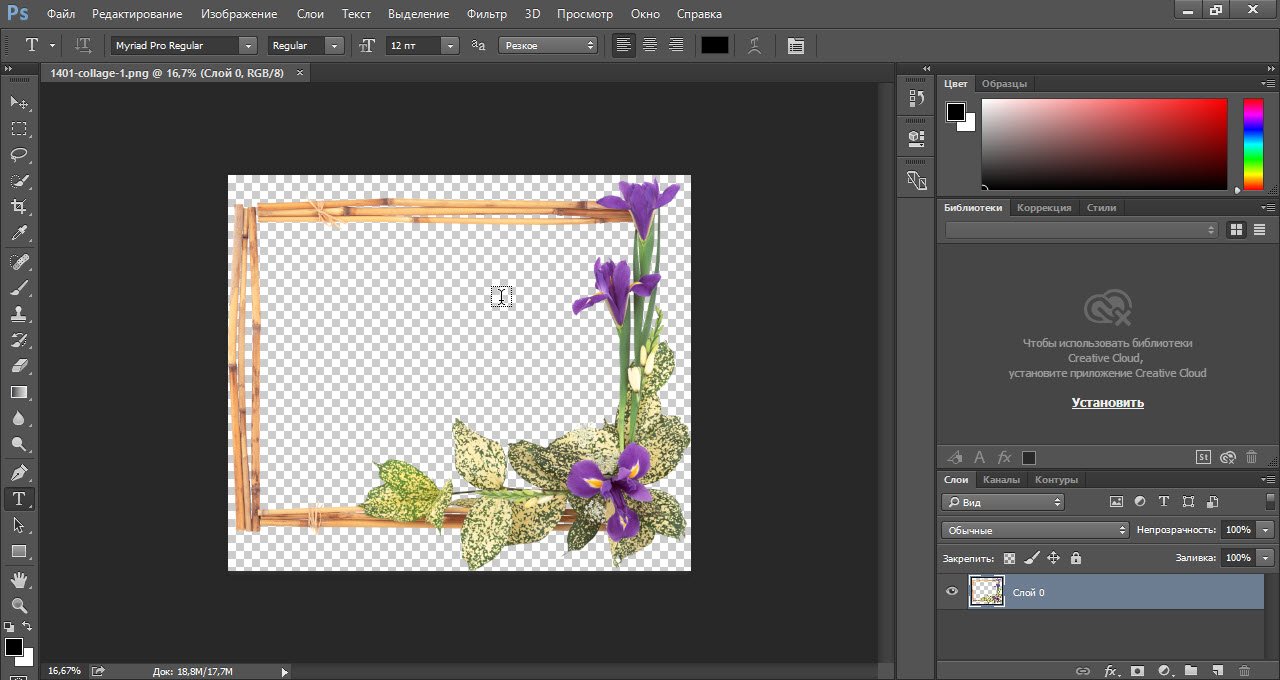
Task: Expand the Обычные blend mode dropdown
Action: pos(1035,530)
